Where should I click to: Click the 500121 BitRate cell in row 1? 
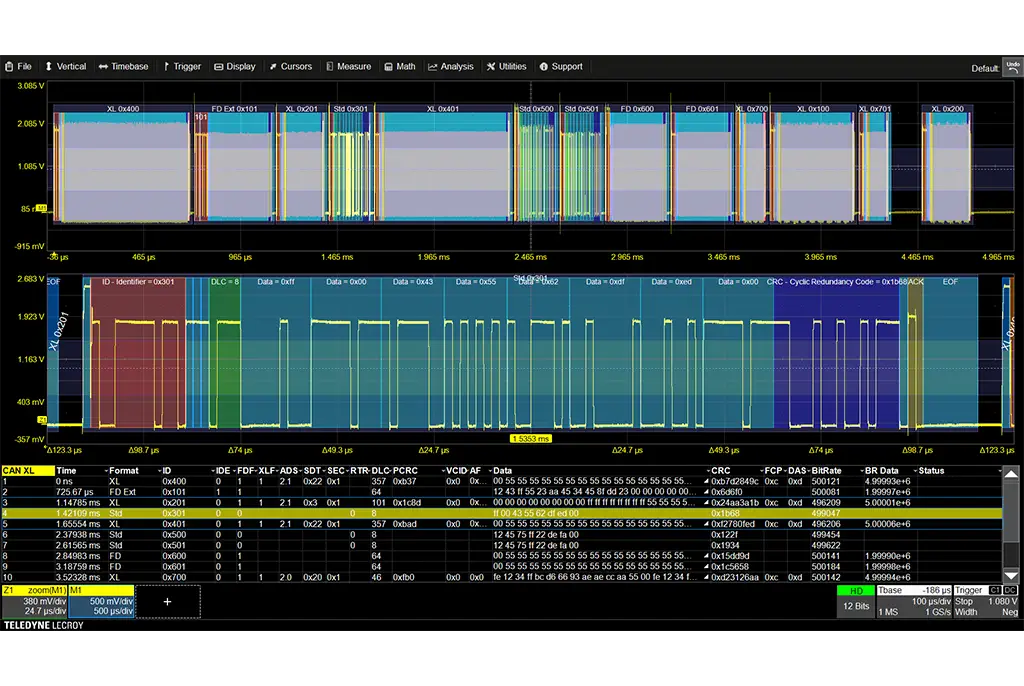[x=825, y=482]
